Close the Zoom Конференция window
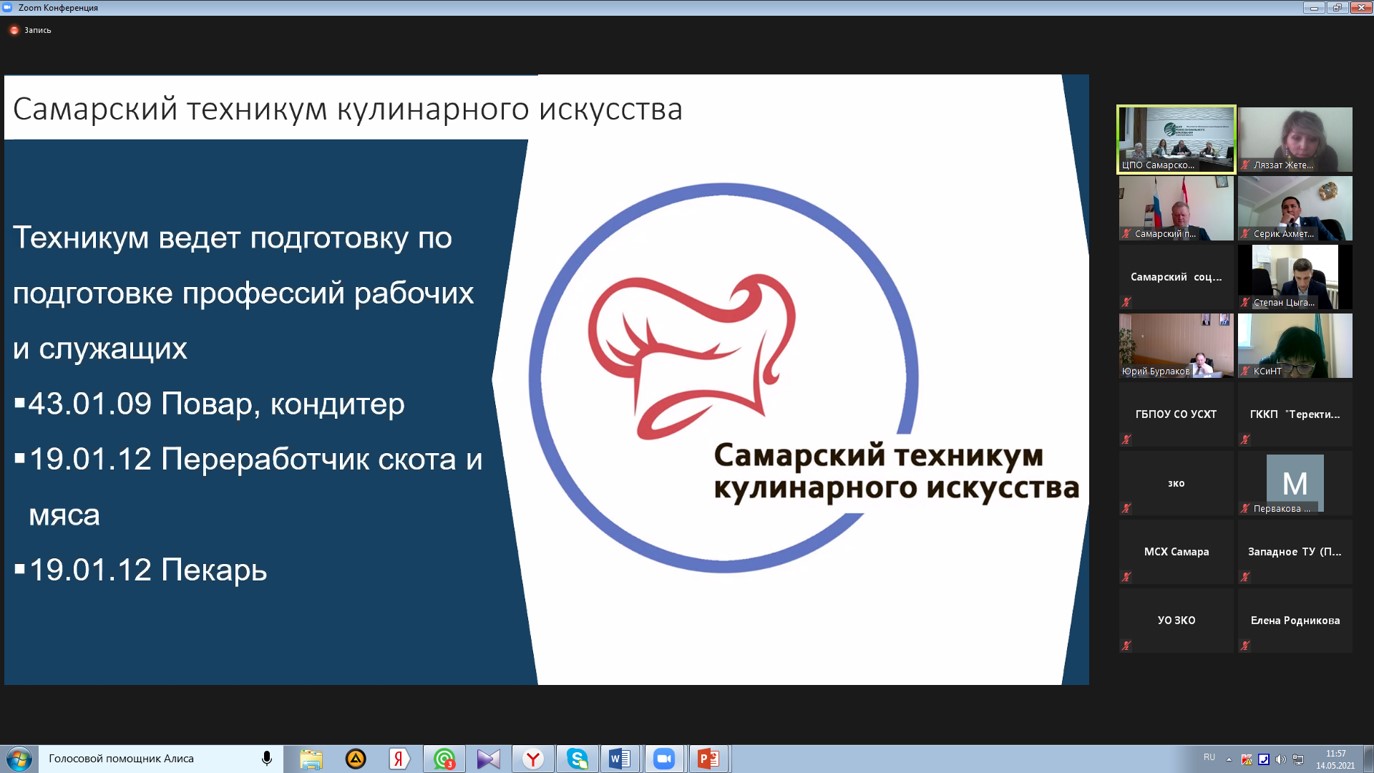 [x=1361, y=7]
